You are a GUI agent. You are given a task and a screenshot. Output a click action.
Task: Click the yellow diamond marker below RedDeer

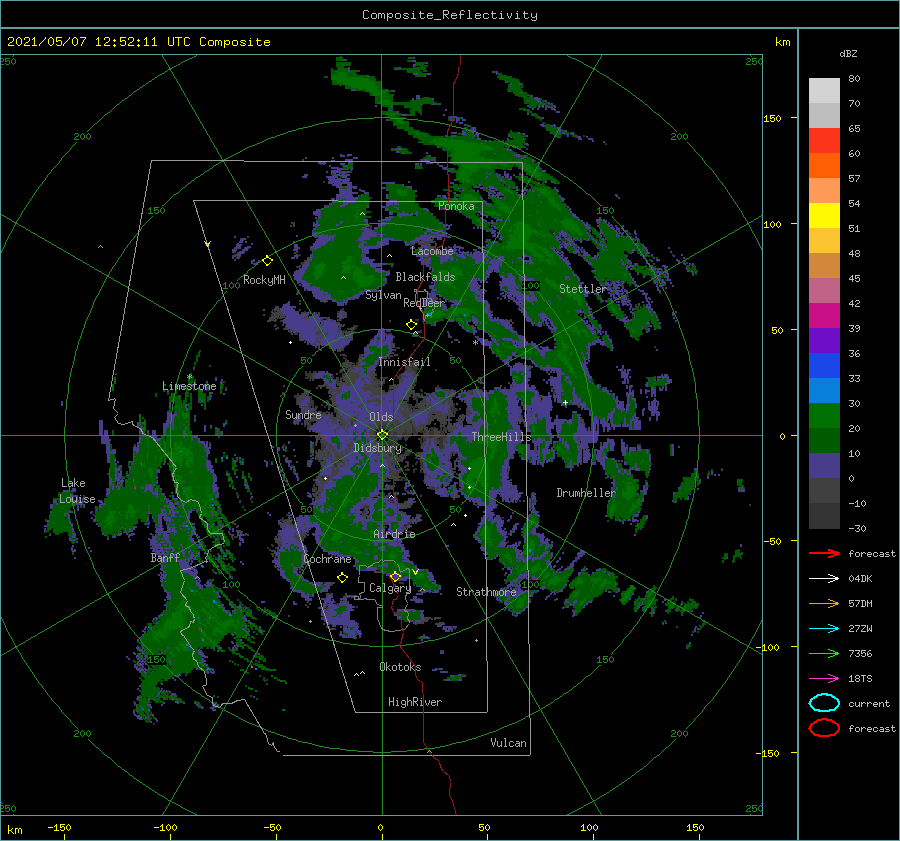click(411, 325)
